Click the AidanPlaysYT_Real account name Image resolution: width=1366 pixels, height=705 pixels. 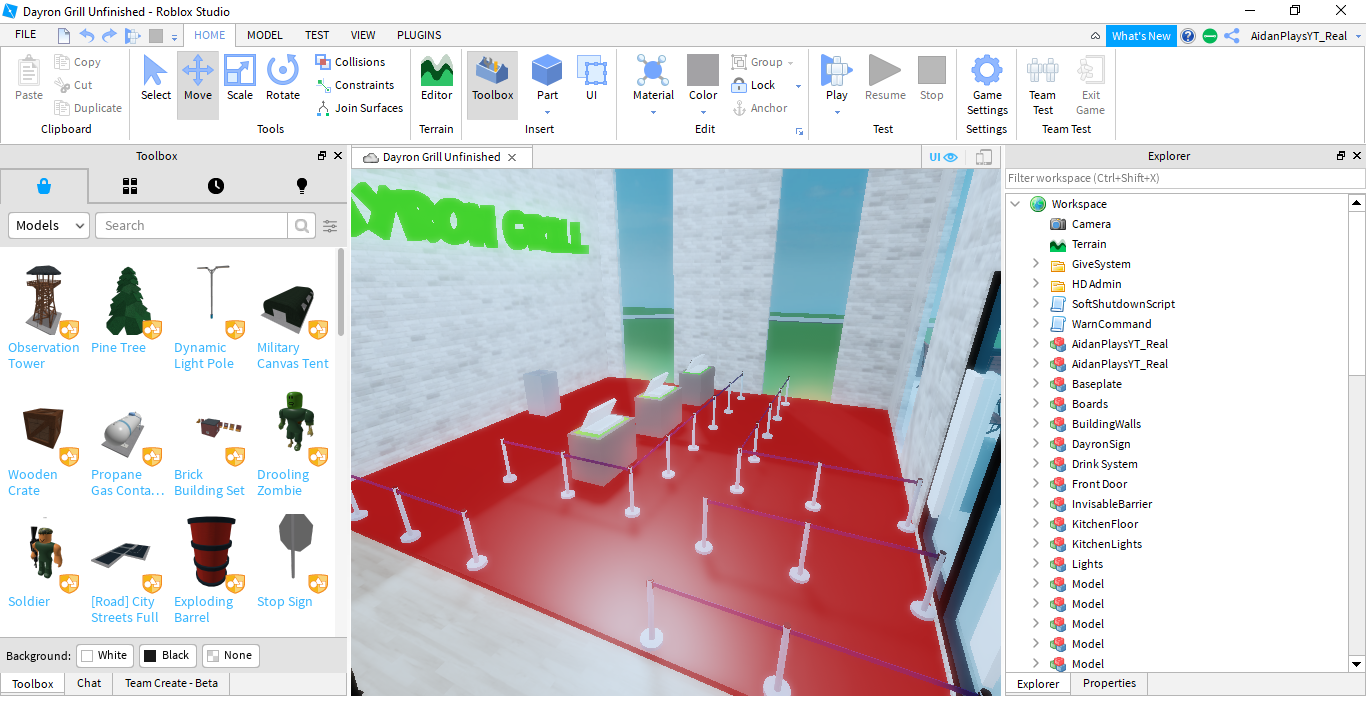point(1298,36)
